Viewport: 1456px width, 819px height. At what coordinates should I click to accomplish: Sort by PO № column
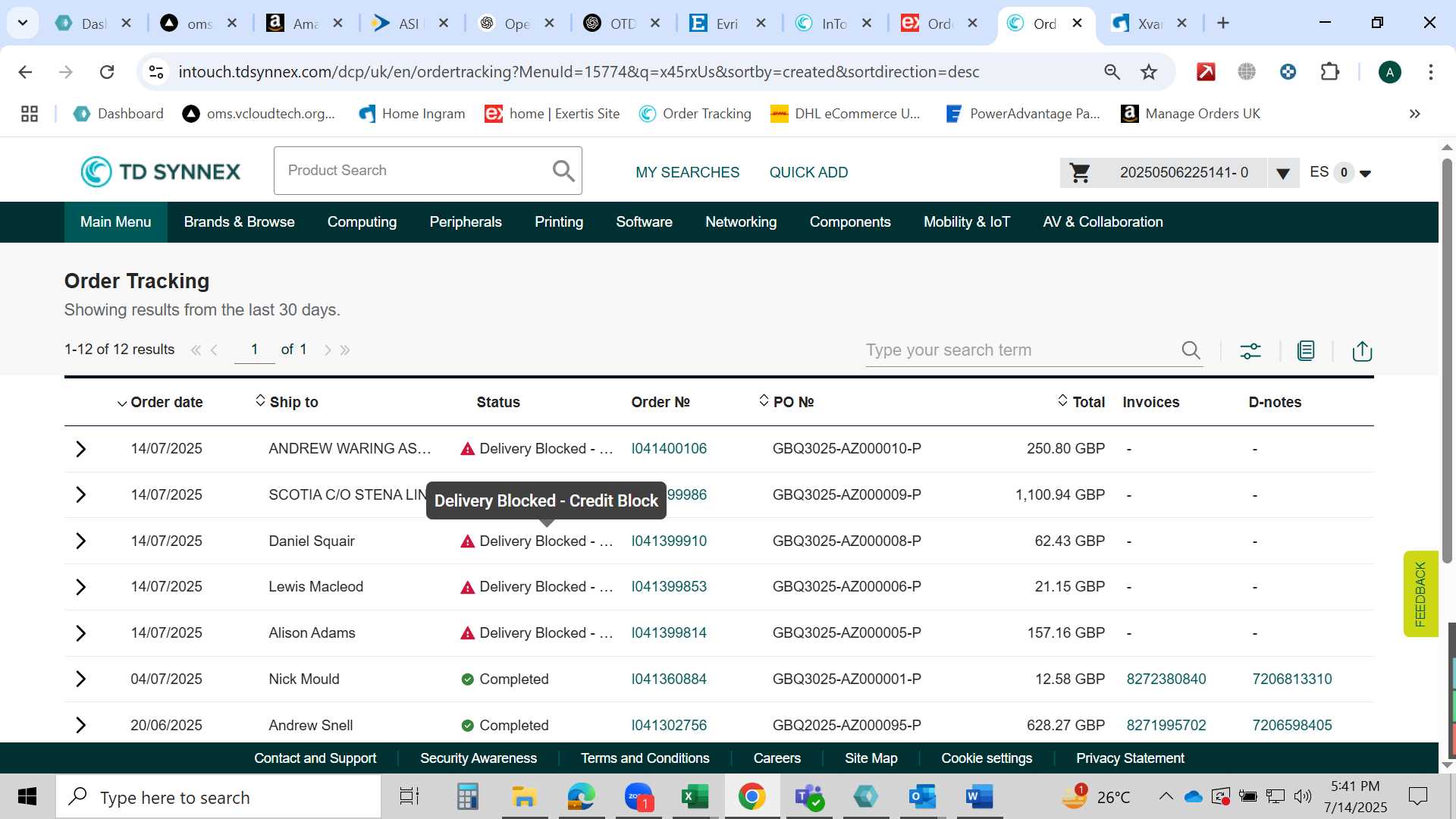click(x=786, y=402)
